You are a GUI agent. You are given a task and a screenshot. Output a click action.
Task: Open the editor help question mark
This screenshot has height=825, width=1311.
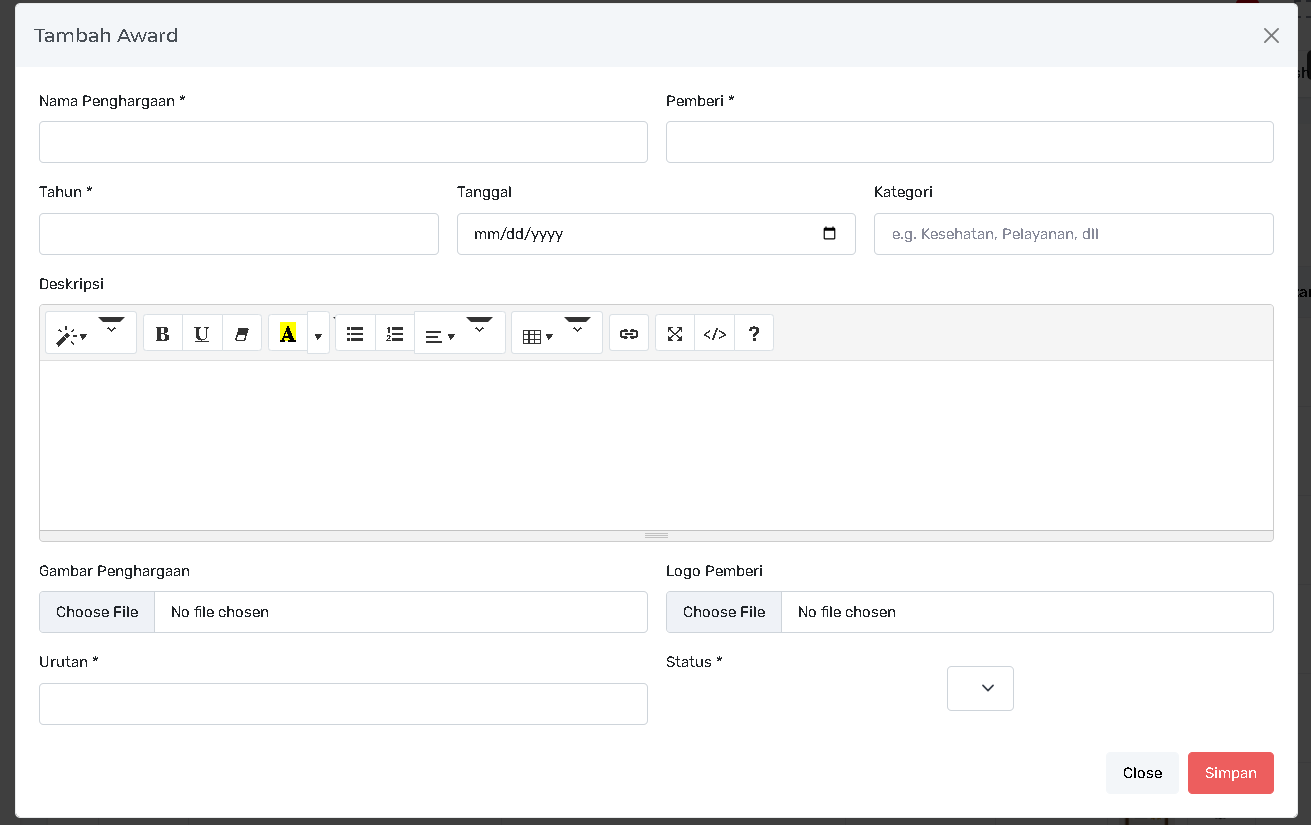[x=754, y=334]
